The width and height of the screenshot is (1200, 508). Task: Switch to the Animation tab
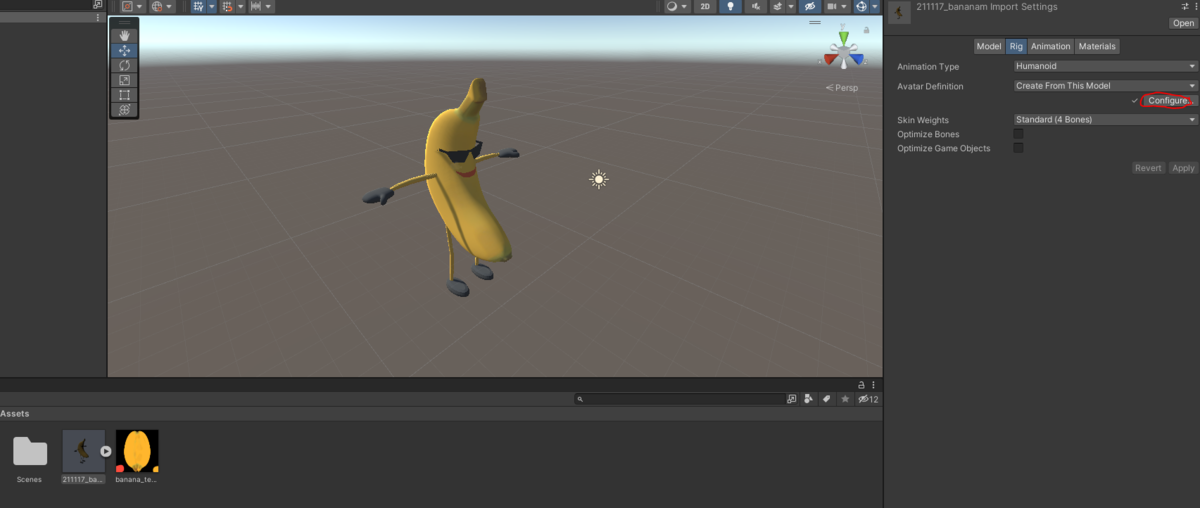(x=1051, y=46)
